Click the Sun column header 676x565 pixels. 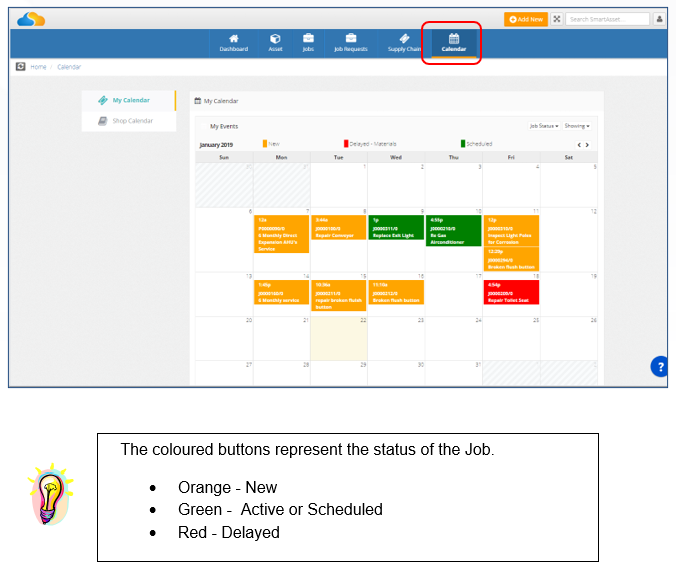click(x=224, y=157)
